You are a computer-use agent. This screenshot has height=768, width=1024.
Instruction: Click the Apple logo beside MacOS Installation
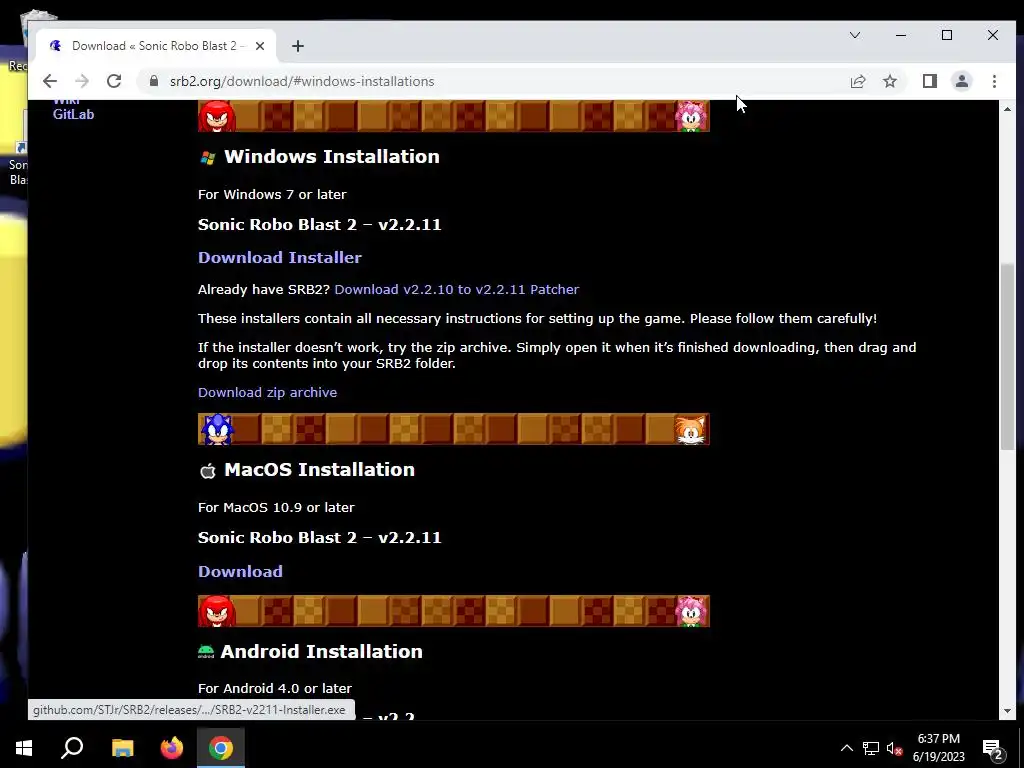coord(208,470)
